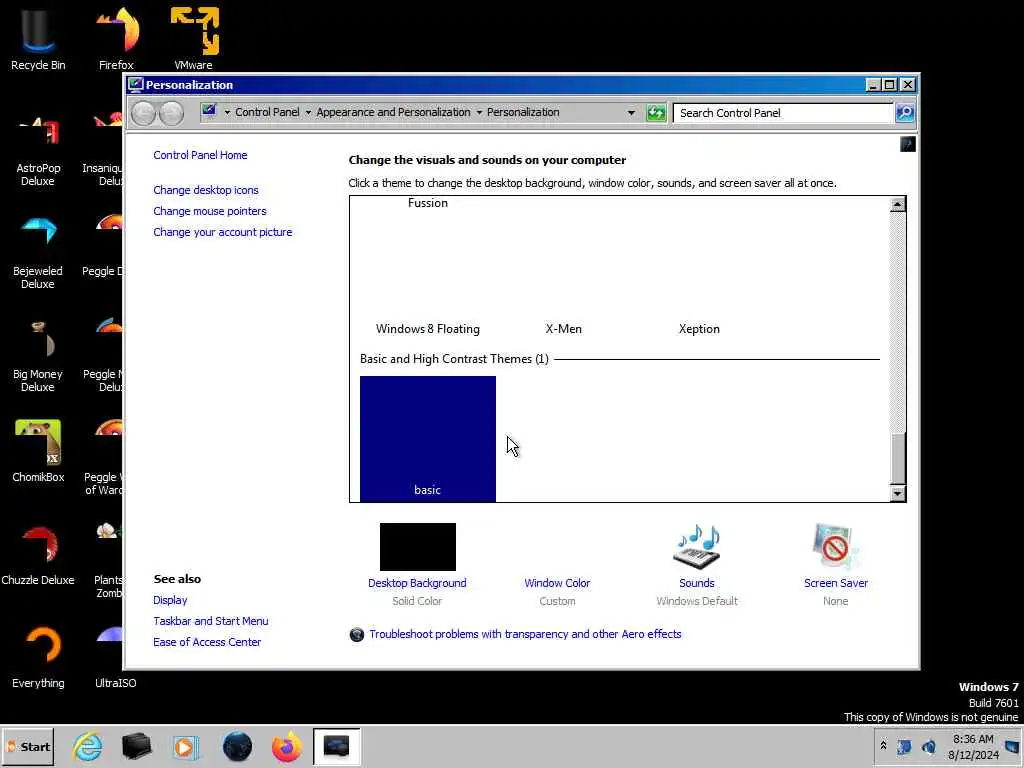Open the Recycle Bin desktop icon
The image size is (1024, 768).
pyautogui.click(x=38, y=39)
